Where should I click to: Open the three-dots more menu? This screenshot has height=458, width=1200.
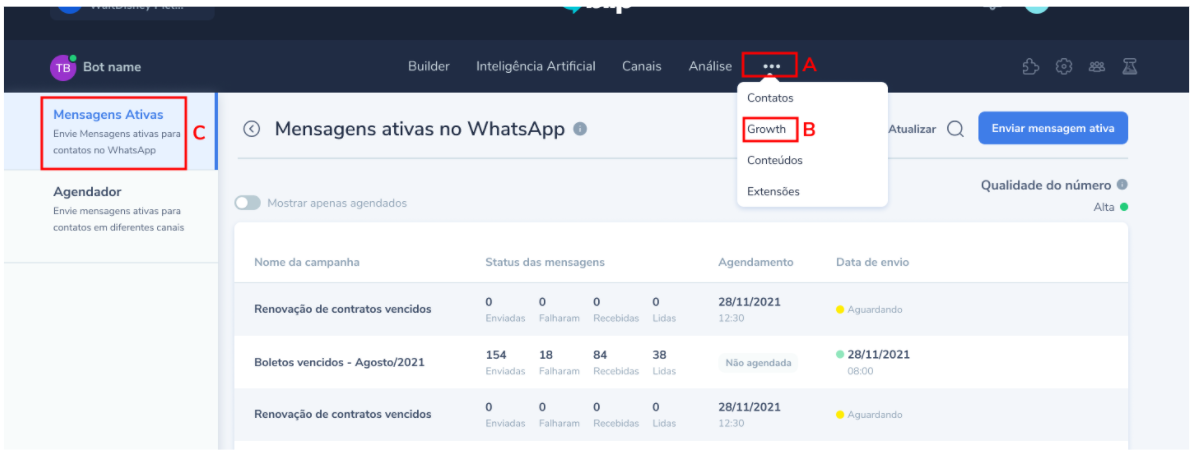click(x=771, y=67)
